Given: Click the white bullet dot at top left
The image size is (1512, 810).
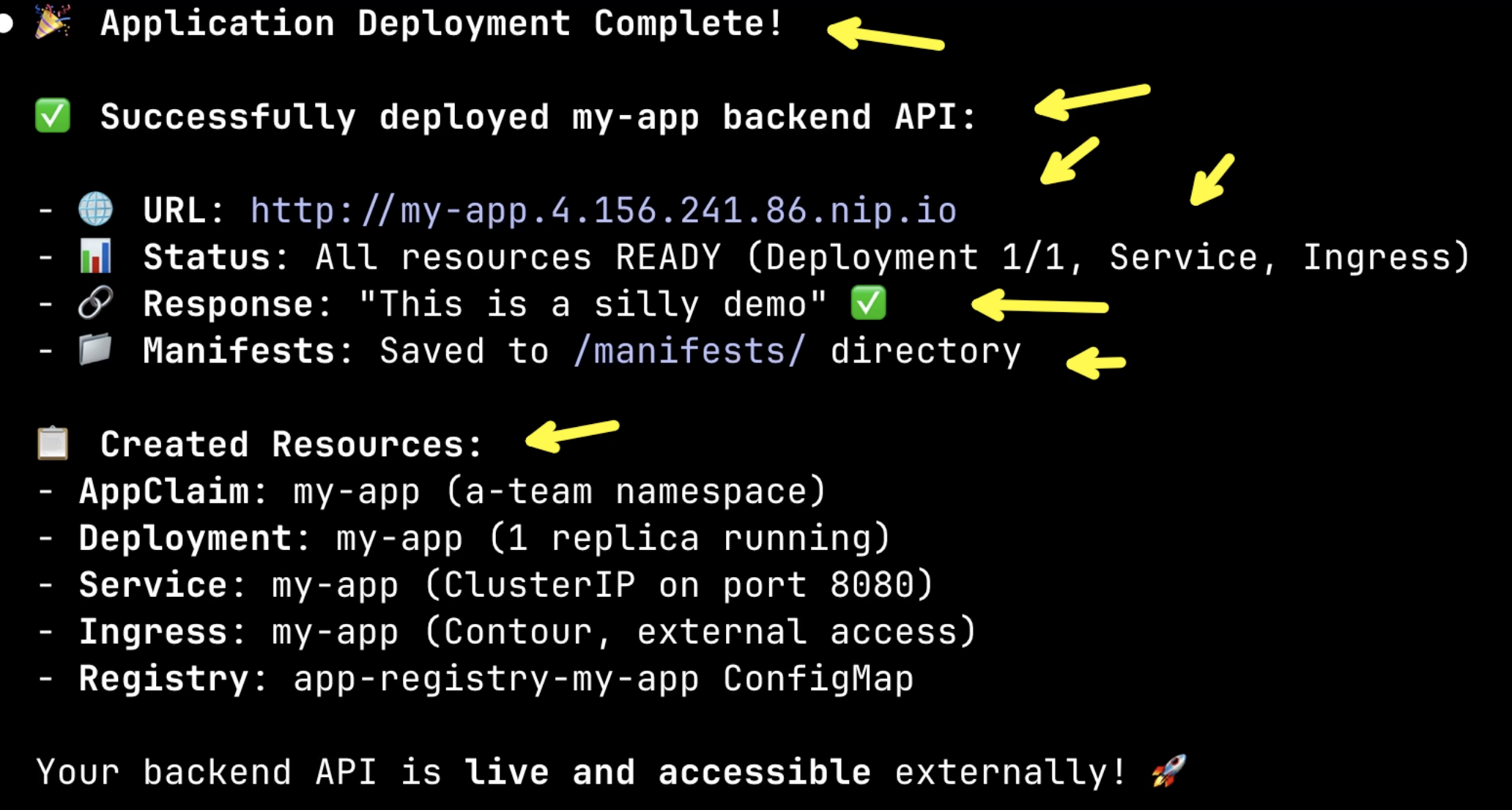Looking at the screenshot, I should (5, 23).
